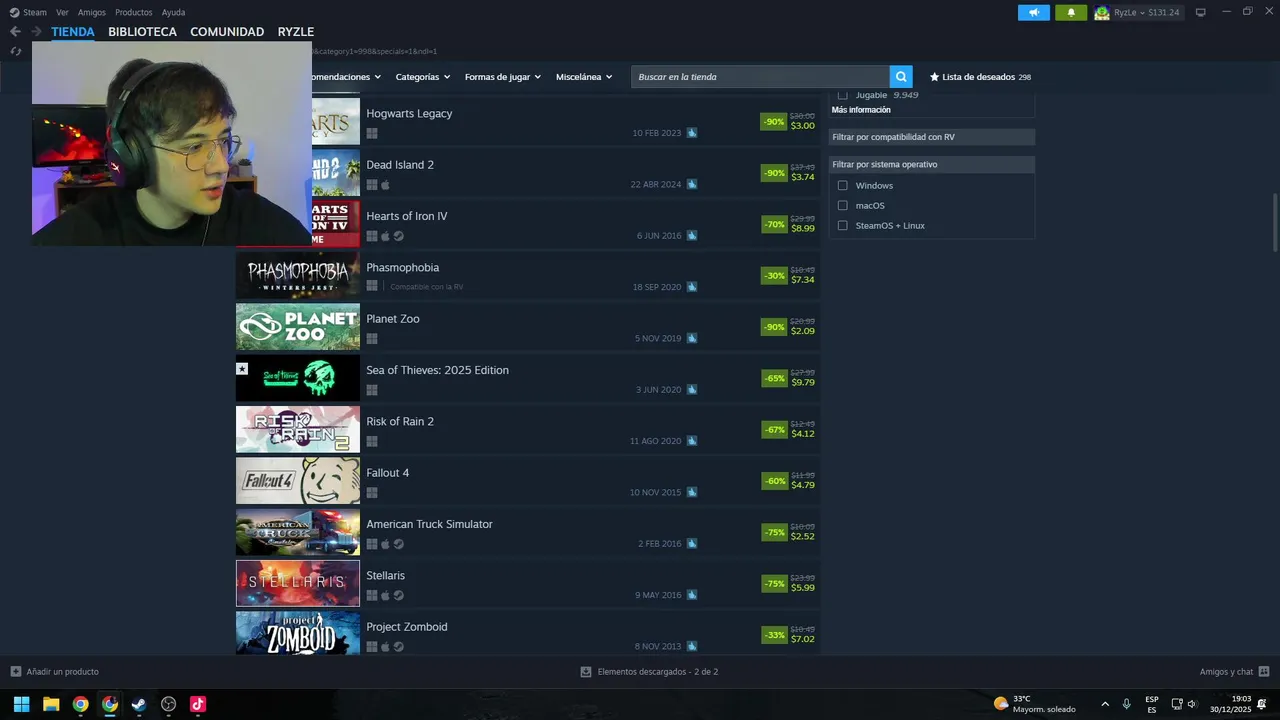
Task: Open the Ver menu
Action: (62, 12)
